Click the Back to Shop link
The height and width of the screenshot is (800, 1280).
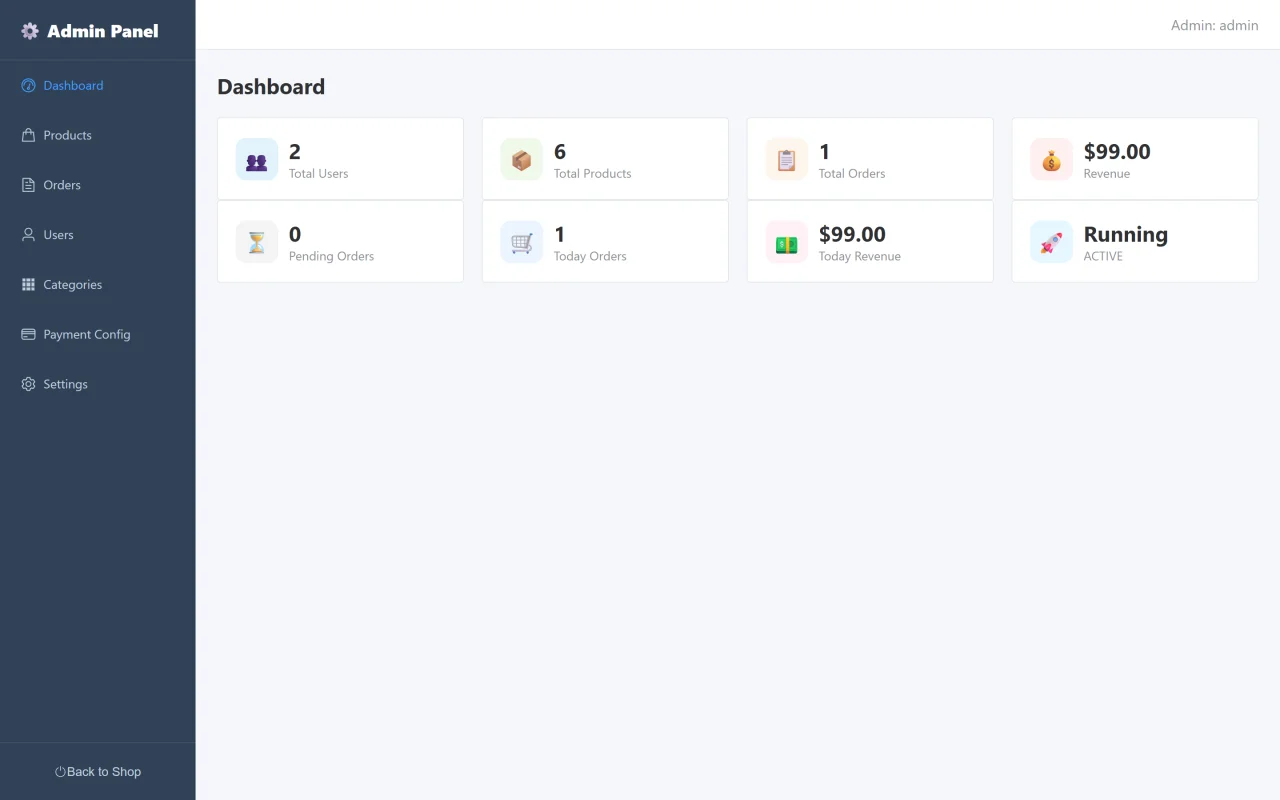(98, 772)
